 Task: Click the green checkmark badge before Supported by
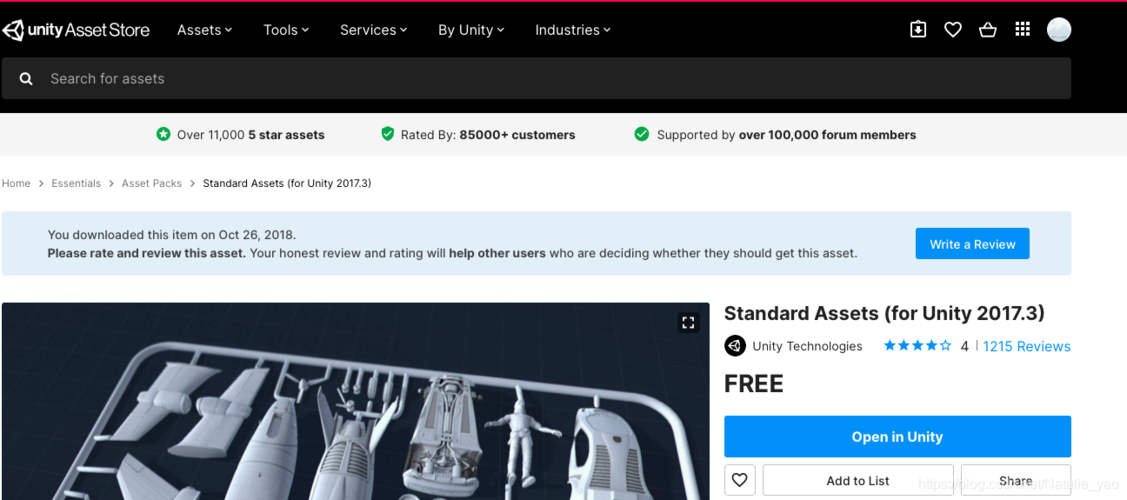coord(642,134)
